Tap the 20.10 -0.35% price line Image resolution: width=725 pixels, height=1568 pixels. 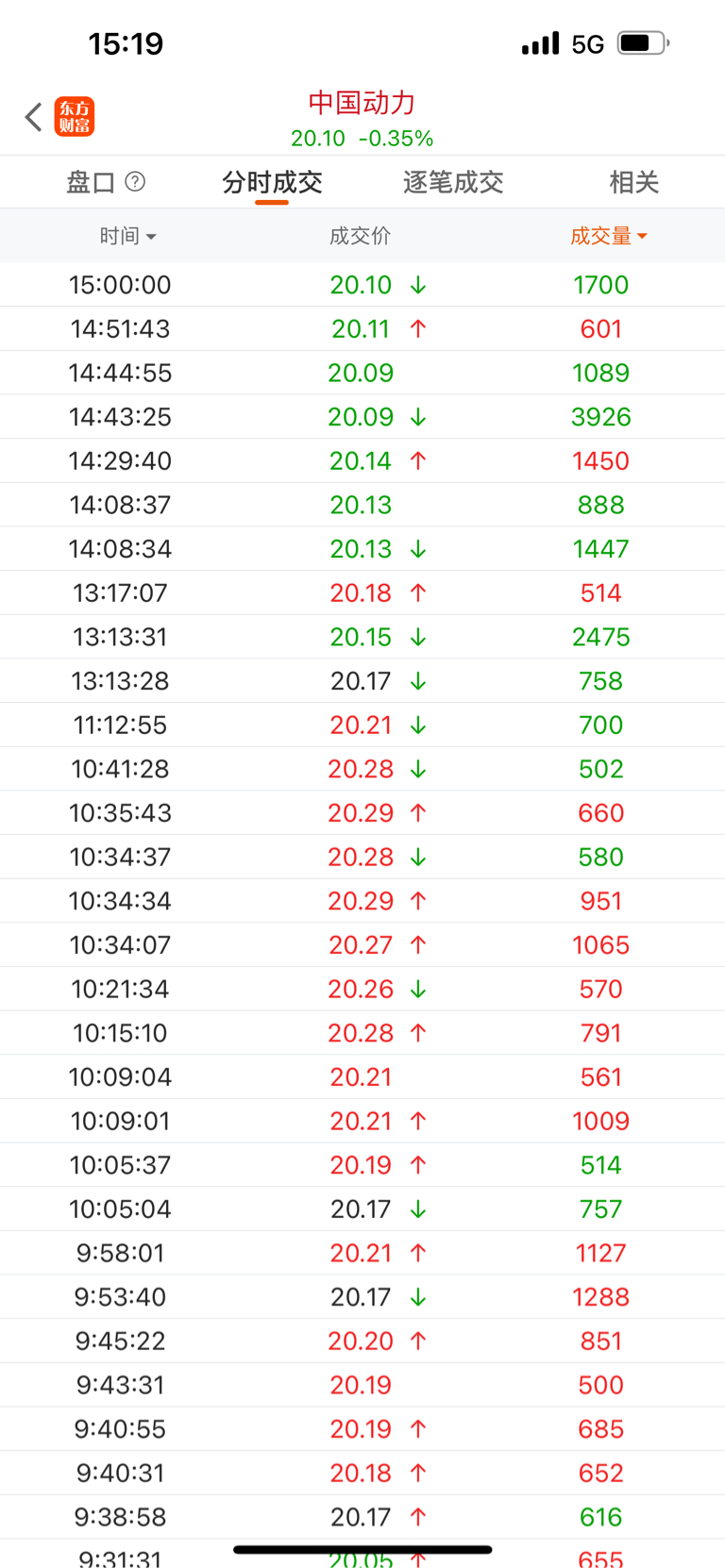coord(362,139)
